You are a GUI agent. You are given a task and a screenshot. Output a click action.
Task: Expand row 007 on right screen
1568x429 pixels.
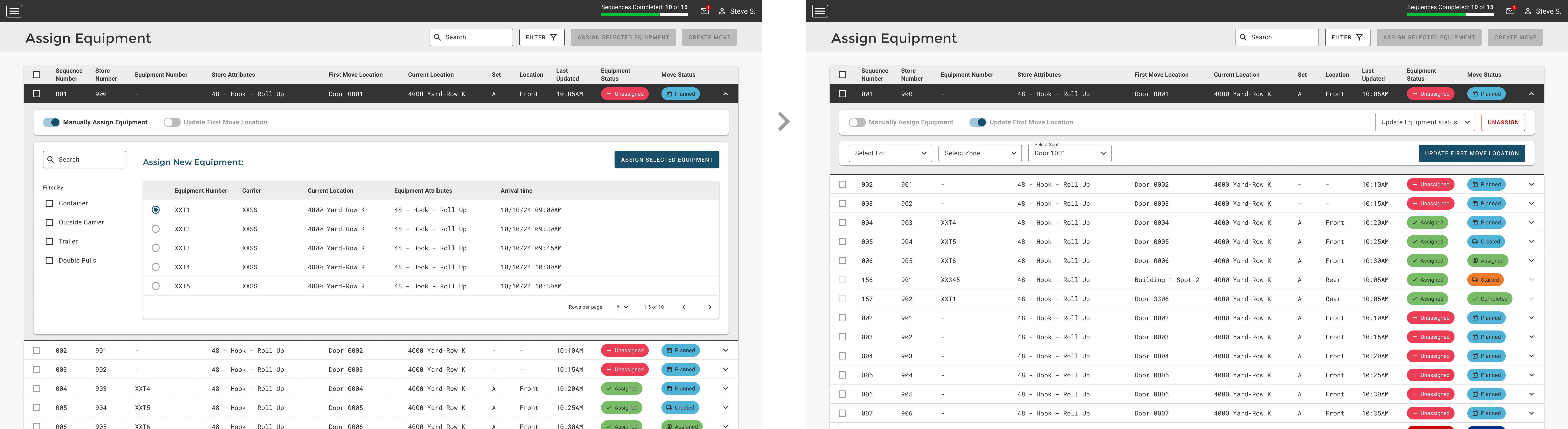coord(1531,413)
